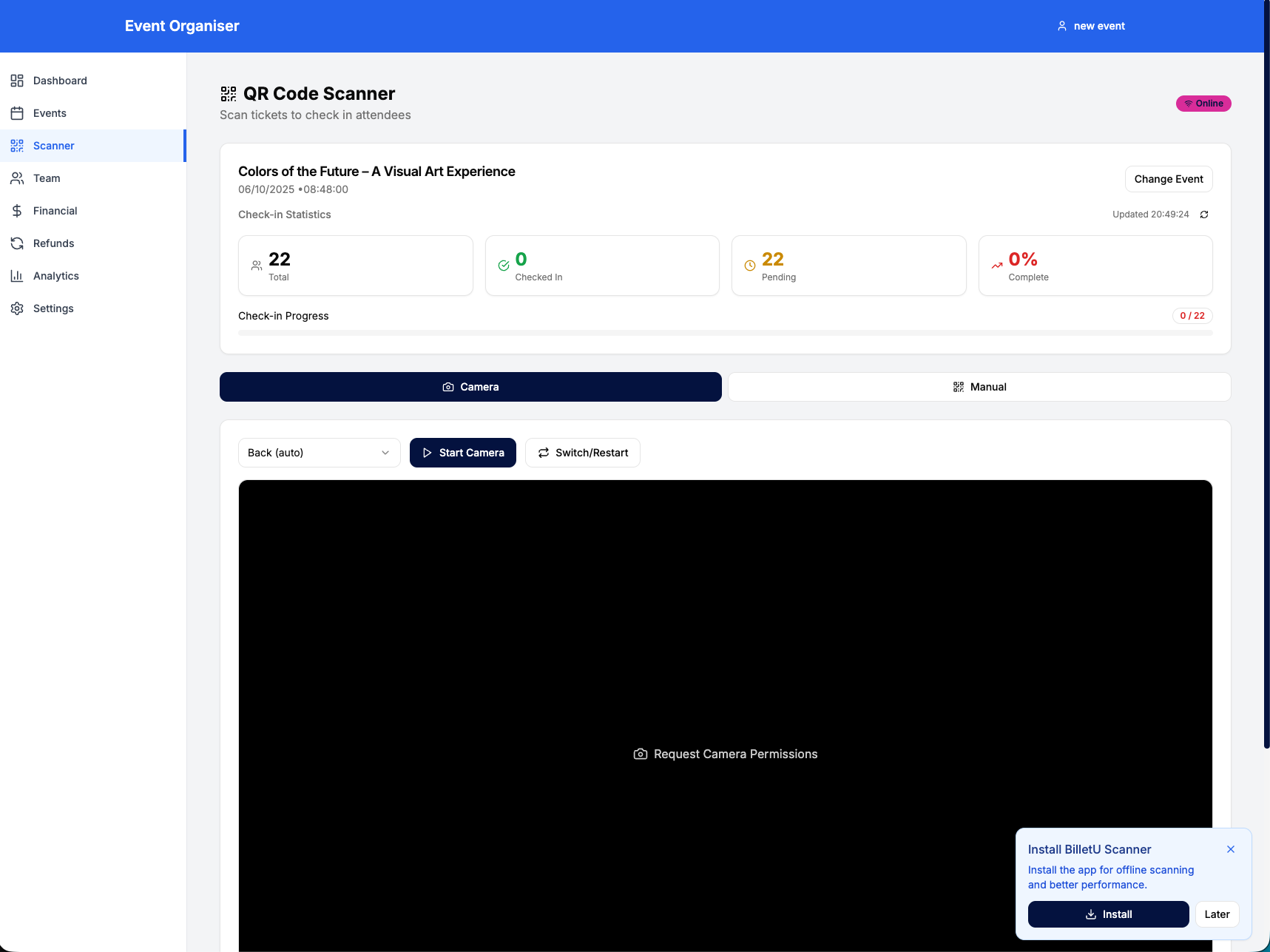Screen dimensions: 1270x952
Task: Click the Change Event button
Action: tap(1169, 179)
